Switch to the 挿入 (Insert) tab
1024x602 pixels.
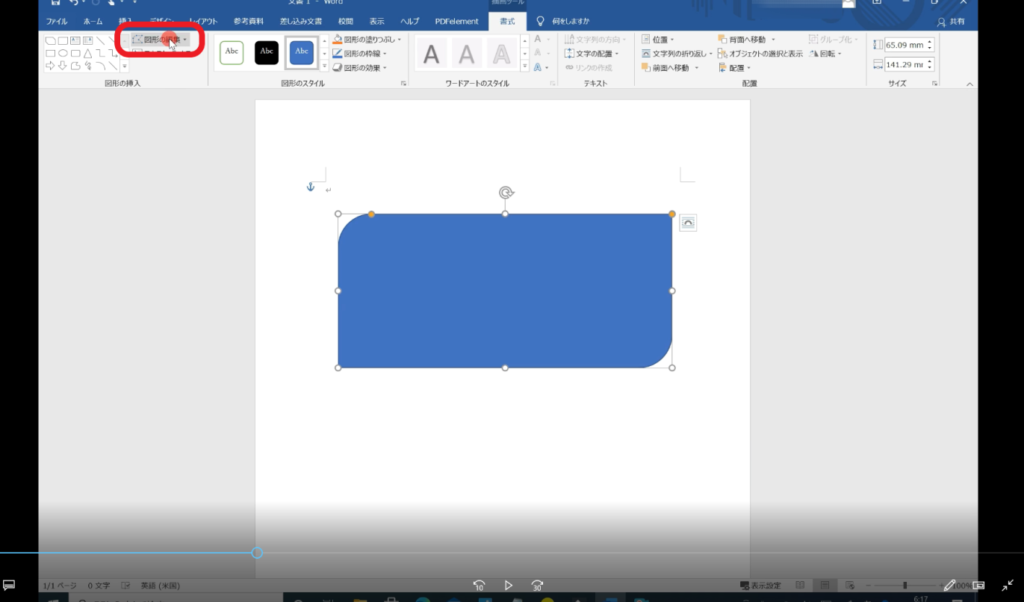pos(125,21)
